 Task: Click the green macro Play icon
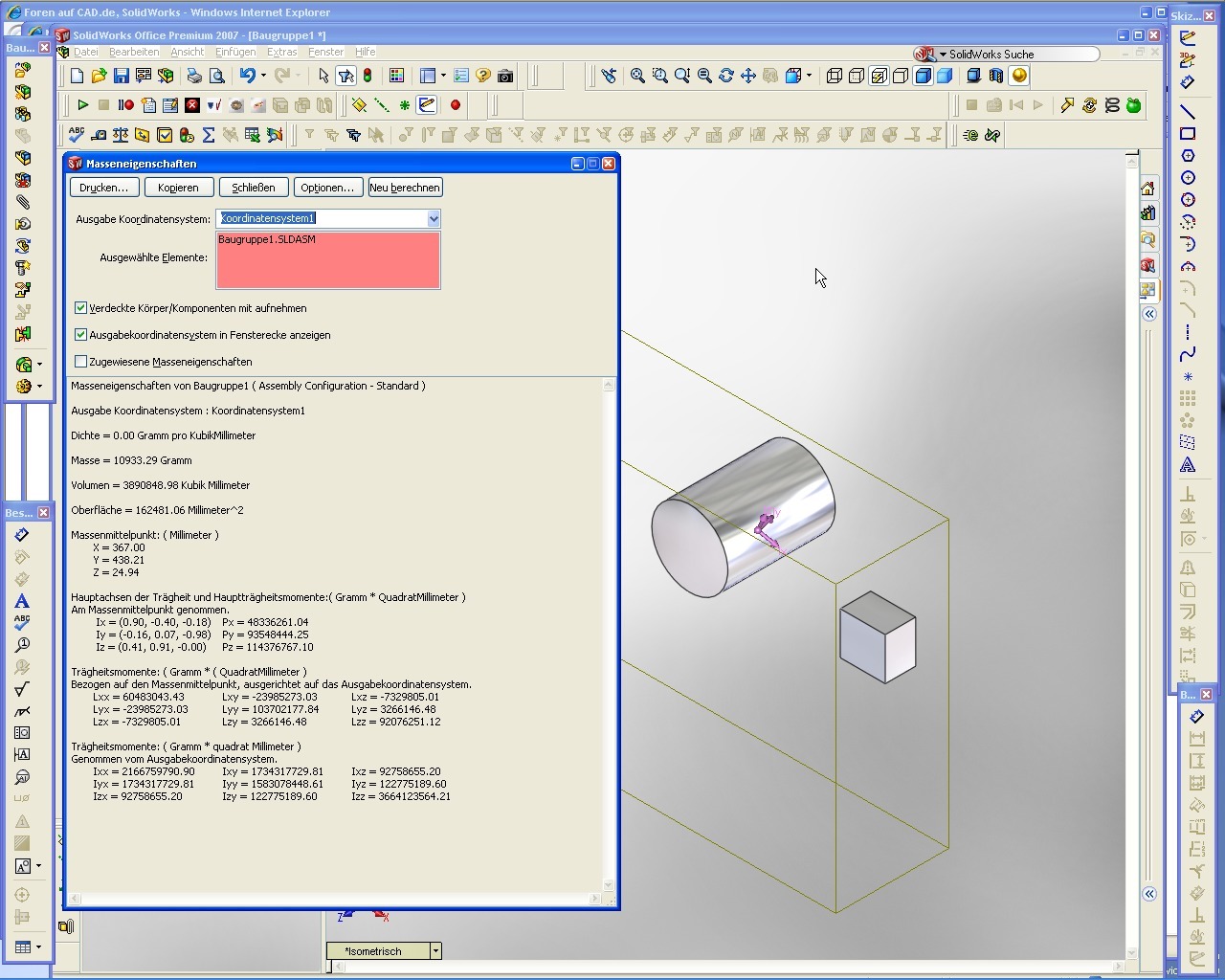[x=82, y=105]
